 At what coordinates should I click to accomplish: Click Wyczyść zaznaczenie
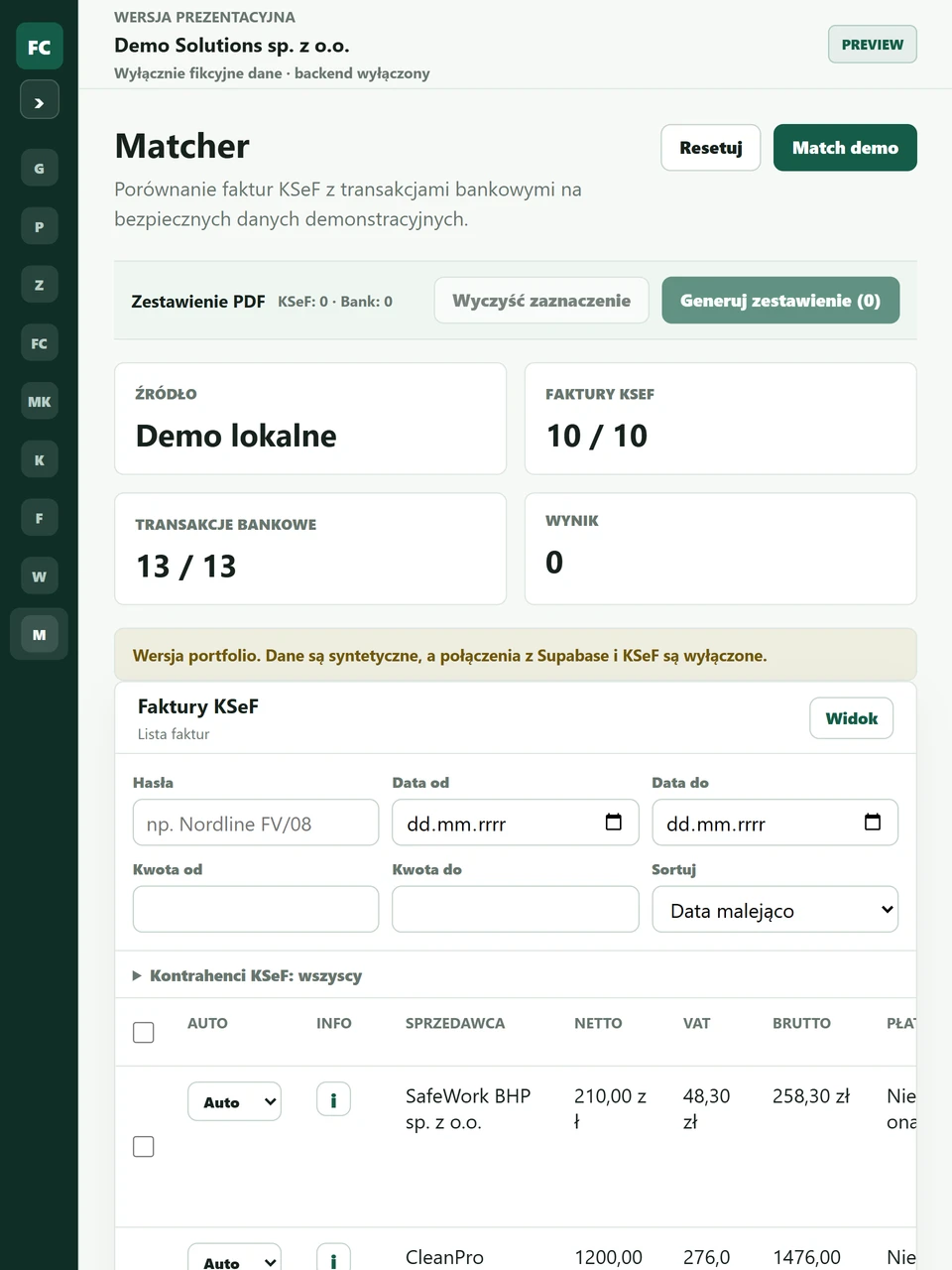coord(541,301)
